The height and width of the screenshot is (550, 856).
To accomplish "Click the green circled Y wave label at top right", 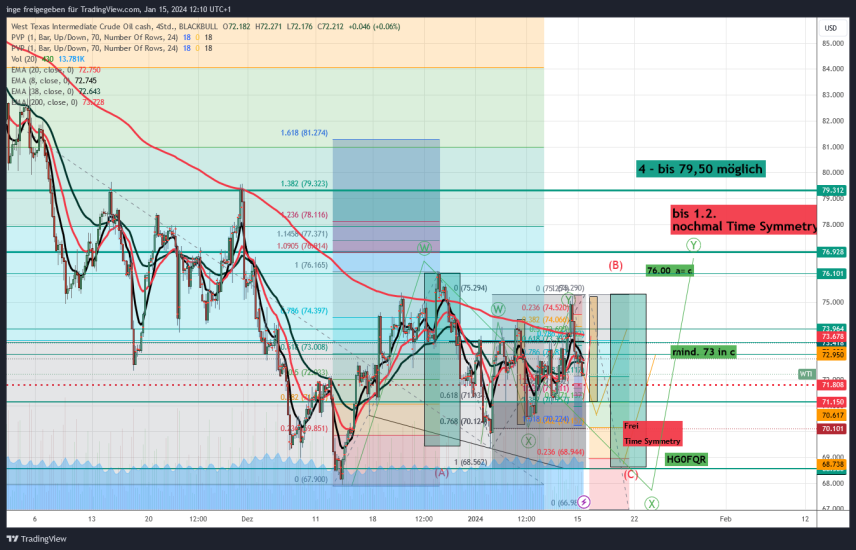I will click(x=692, y=244).
